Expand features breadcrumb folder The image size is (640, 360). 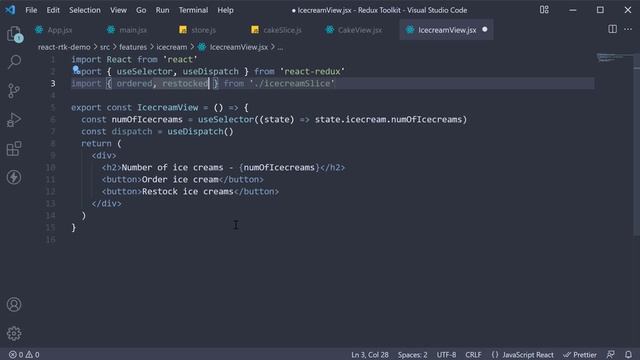[133, 47]
